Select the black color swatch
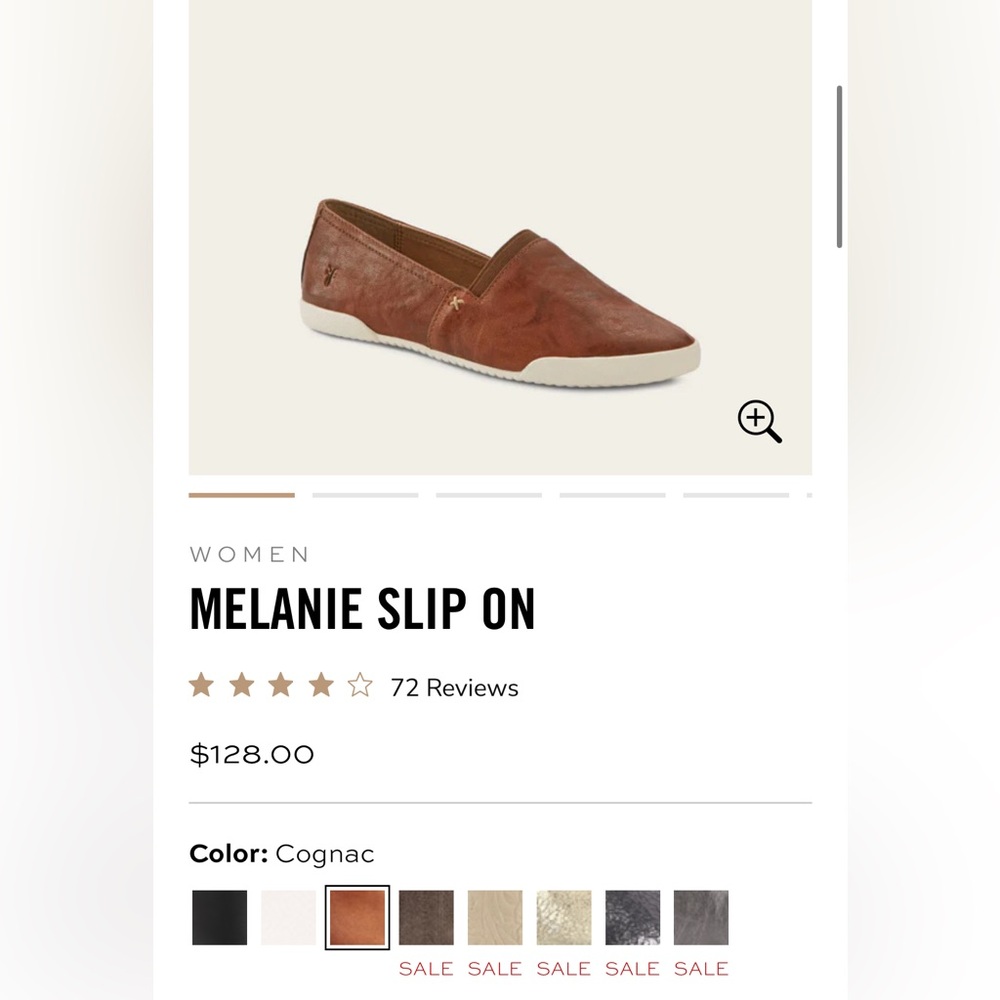This screenshot has width=1000, height=1000. tap(218, 917)
